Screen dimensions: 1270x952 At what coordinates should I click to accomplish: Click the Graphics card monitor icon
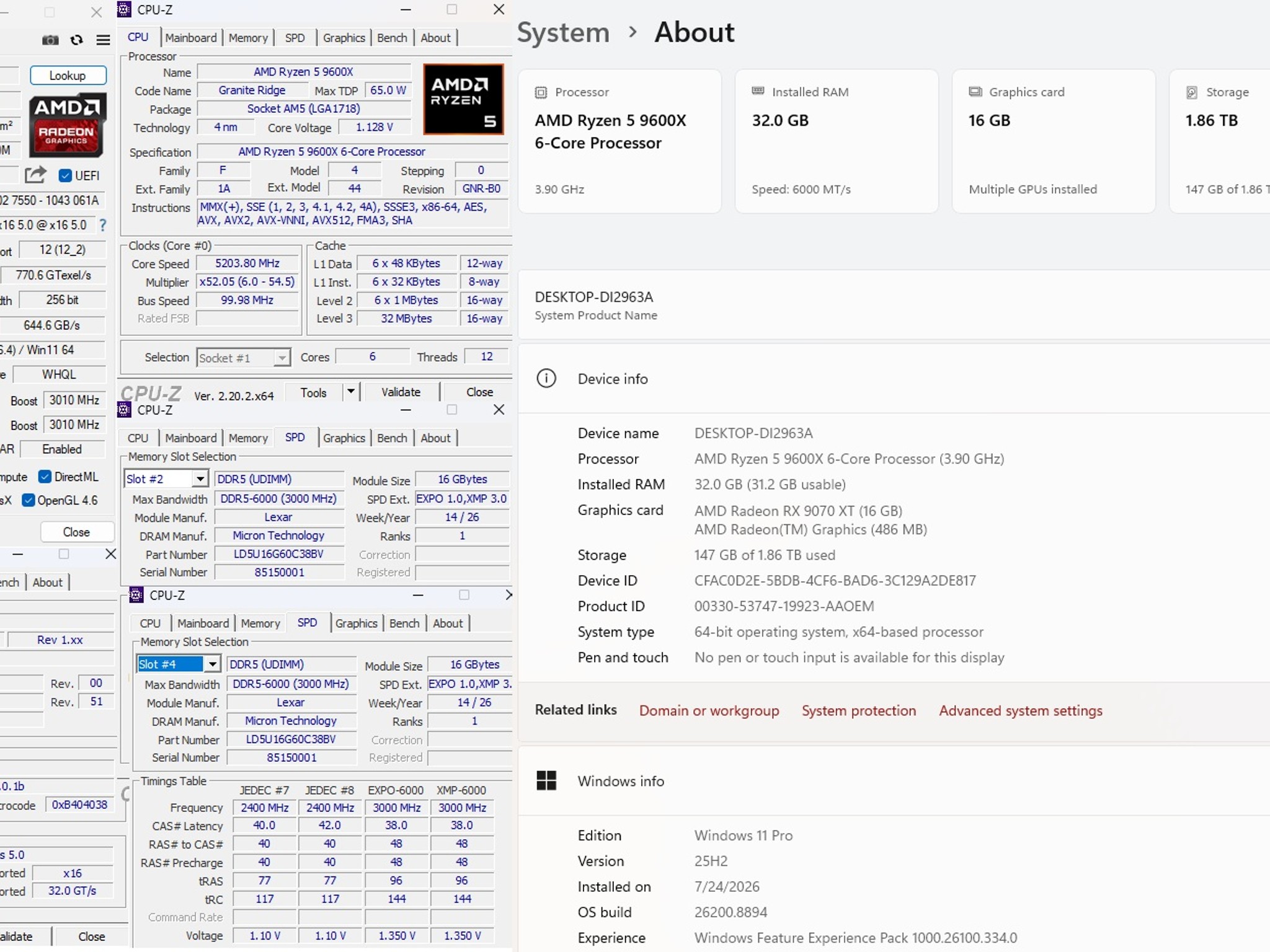point(975,92)
